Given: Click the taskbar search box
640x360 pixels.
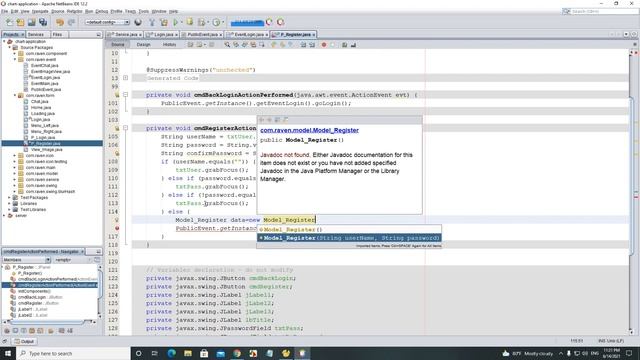Looking at the screenshot, I should coord(73,353).
